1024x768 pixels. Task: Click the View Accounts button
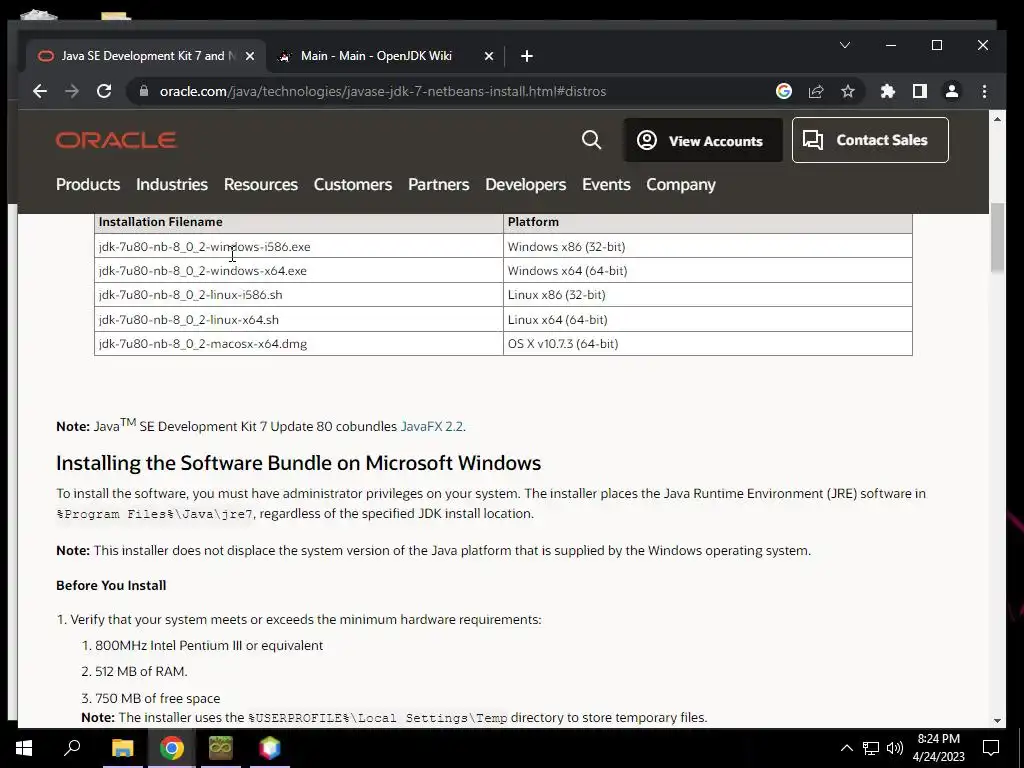point(703,140)
